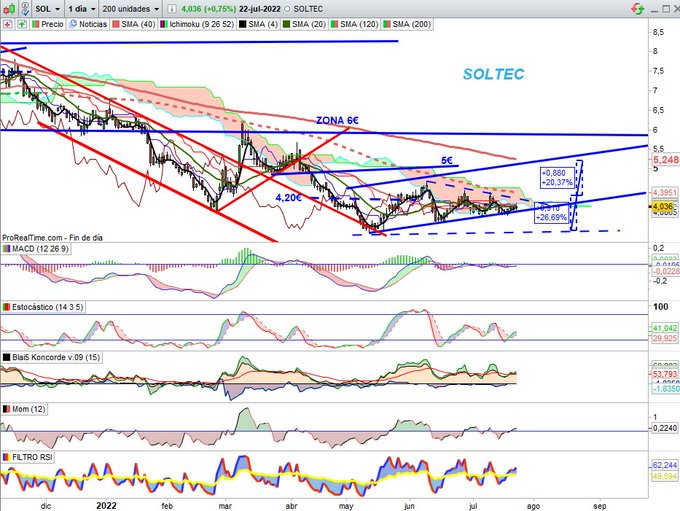The height and width of the screenshot is (511, 680).
Task: Click the 62,244 RSI value label
Action: pyautogui.click(x=665, y=465)
